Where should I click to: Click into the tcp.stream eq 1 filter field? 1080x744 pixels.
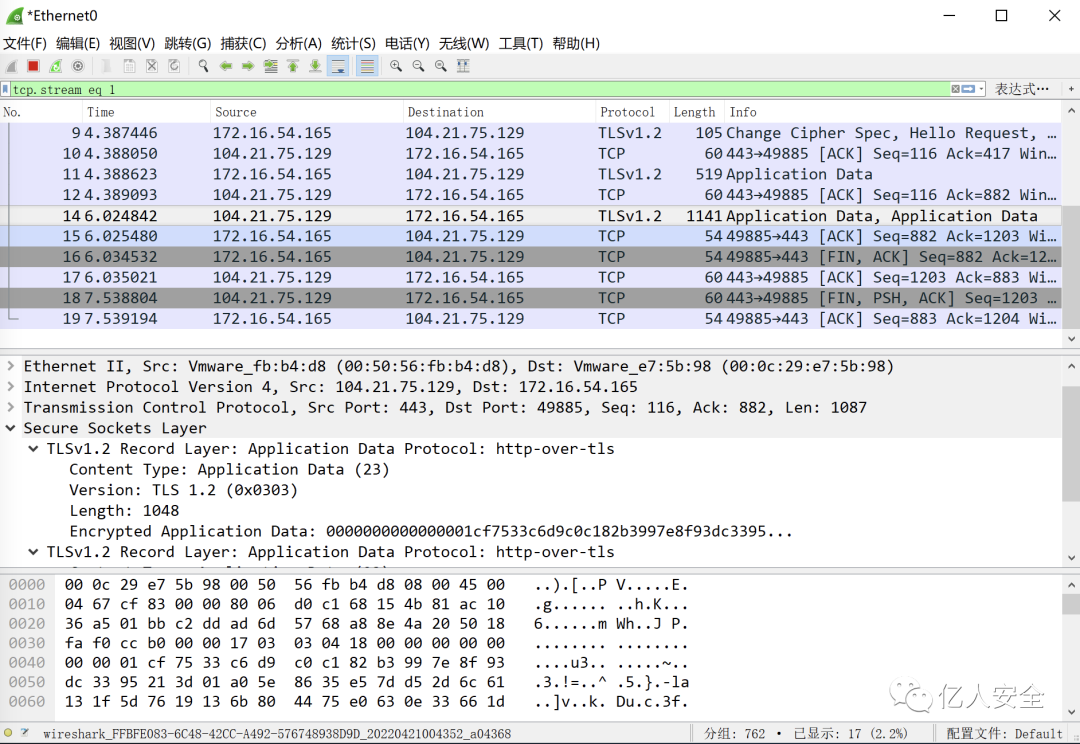point(481,90)
